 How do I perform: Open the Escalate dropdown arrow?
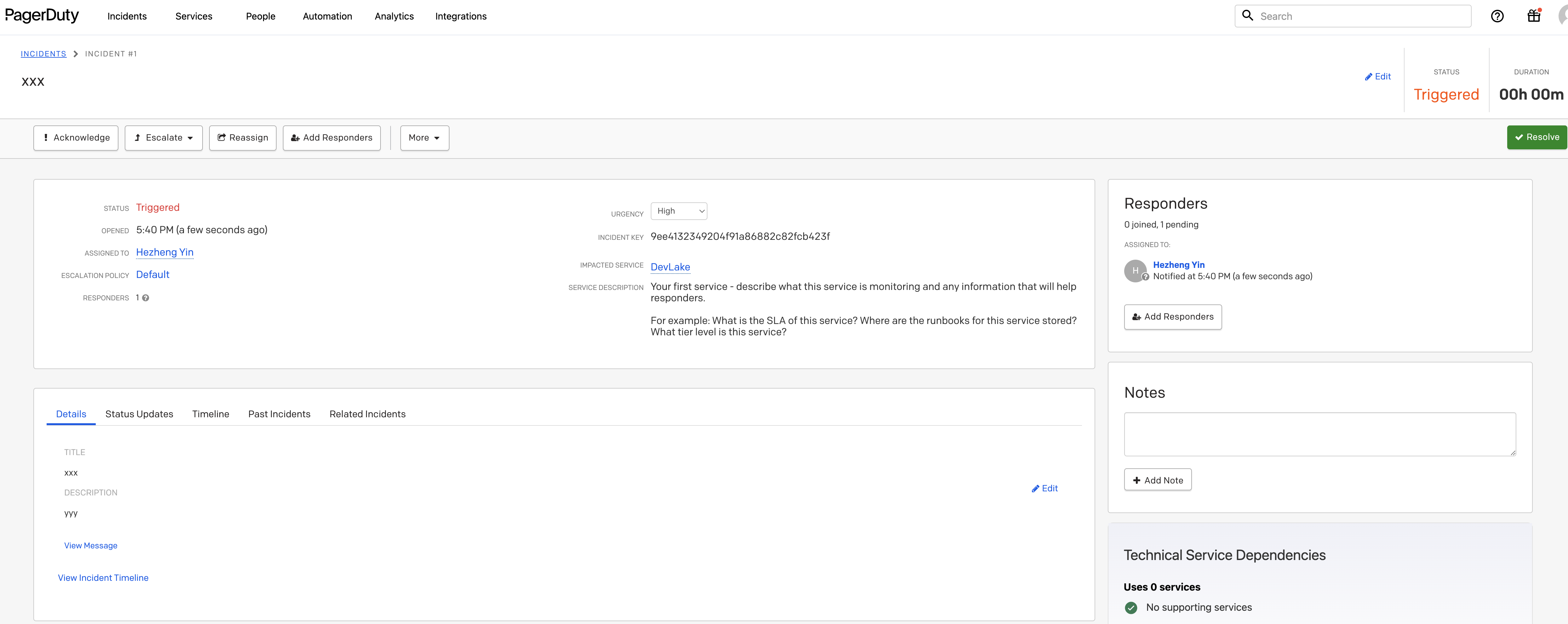[x=190, y=138]
